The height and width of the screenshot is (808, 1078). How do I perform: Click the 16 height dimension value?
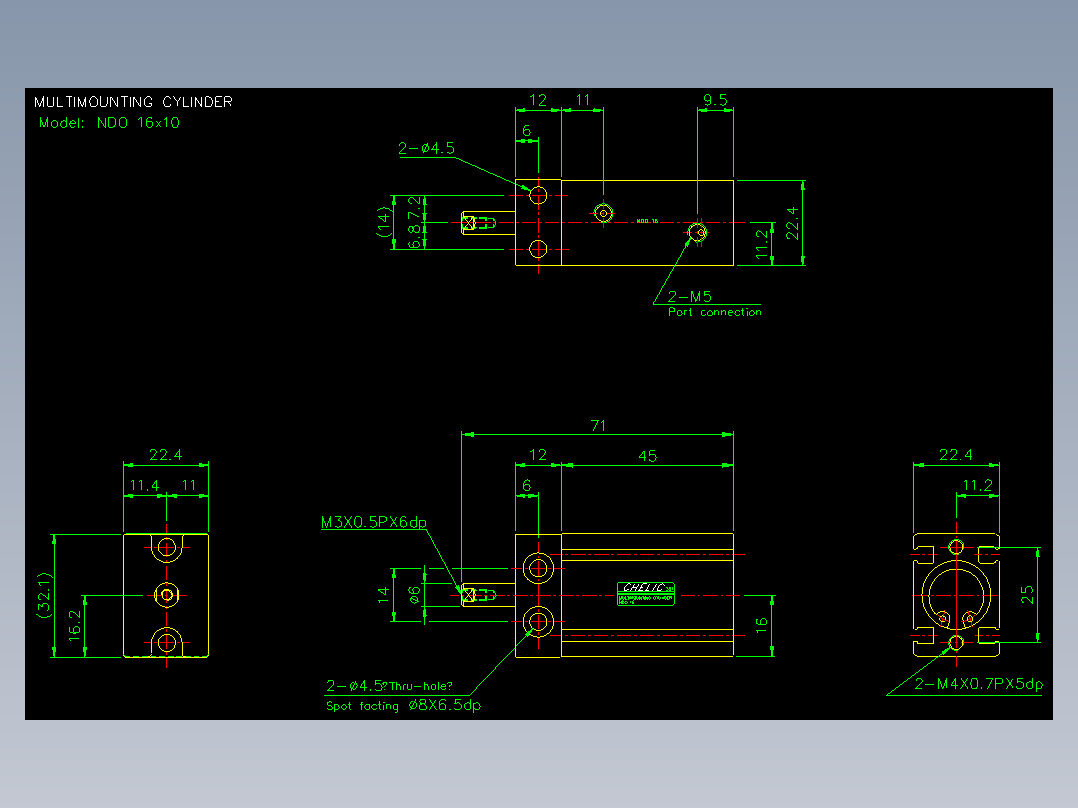(x=761, y=625)
